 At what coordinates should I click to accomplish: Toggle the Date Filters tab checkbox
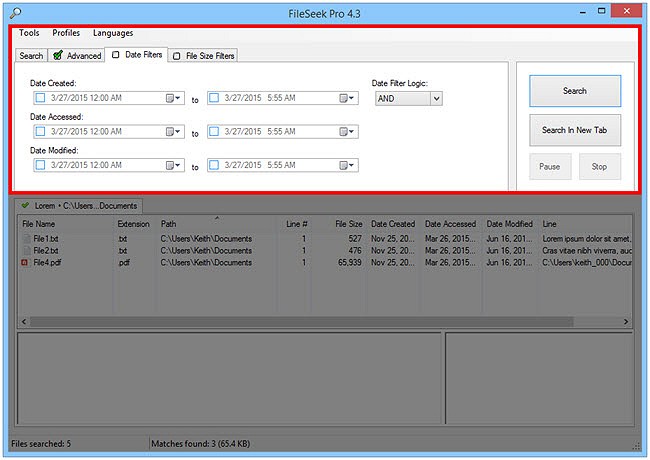pos(116,55)
